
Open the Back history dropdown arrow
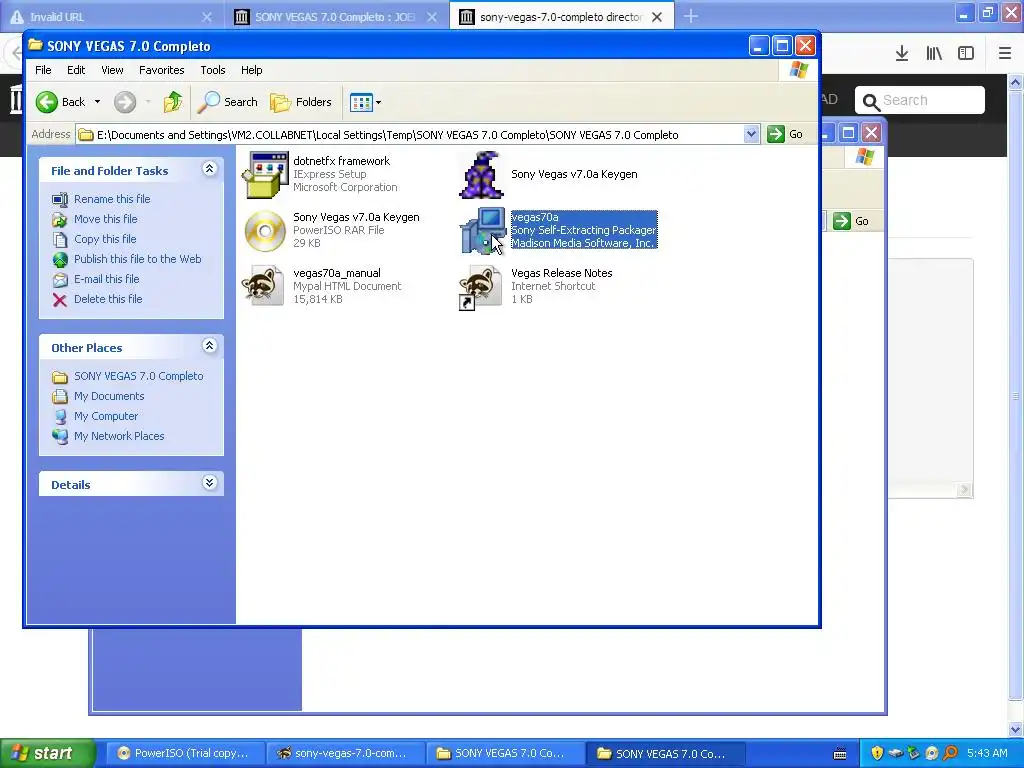(x=97, y=102)
